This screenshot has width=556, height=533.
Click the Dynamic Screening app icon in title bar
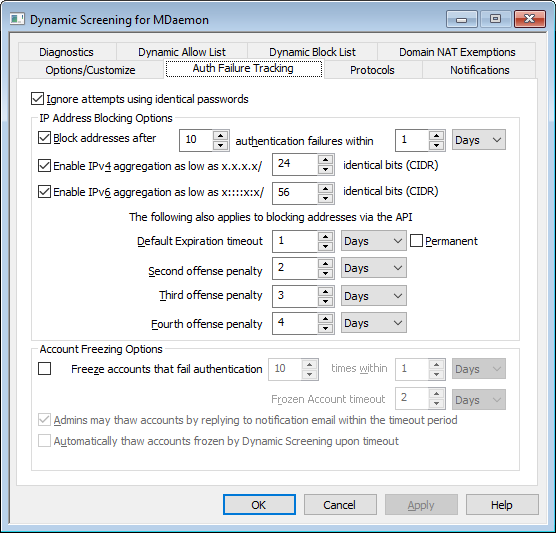point(17,19)
